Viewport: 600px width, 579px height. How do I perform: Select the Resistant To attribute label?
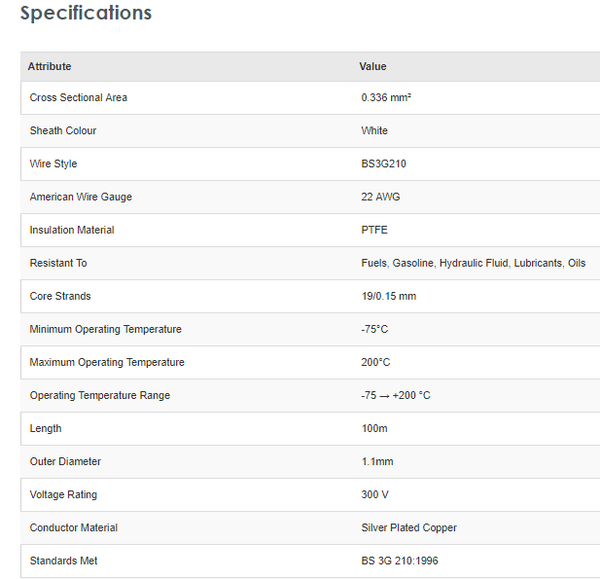click(x=59, y=263)
